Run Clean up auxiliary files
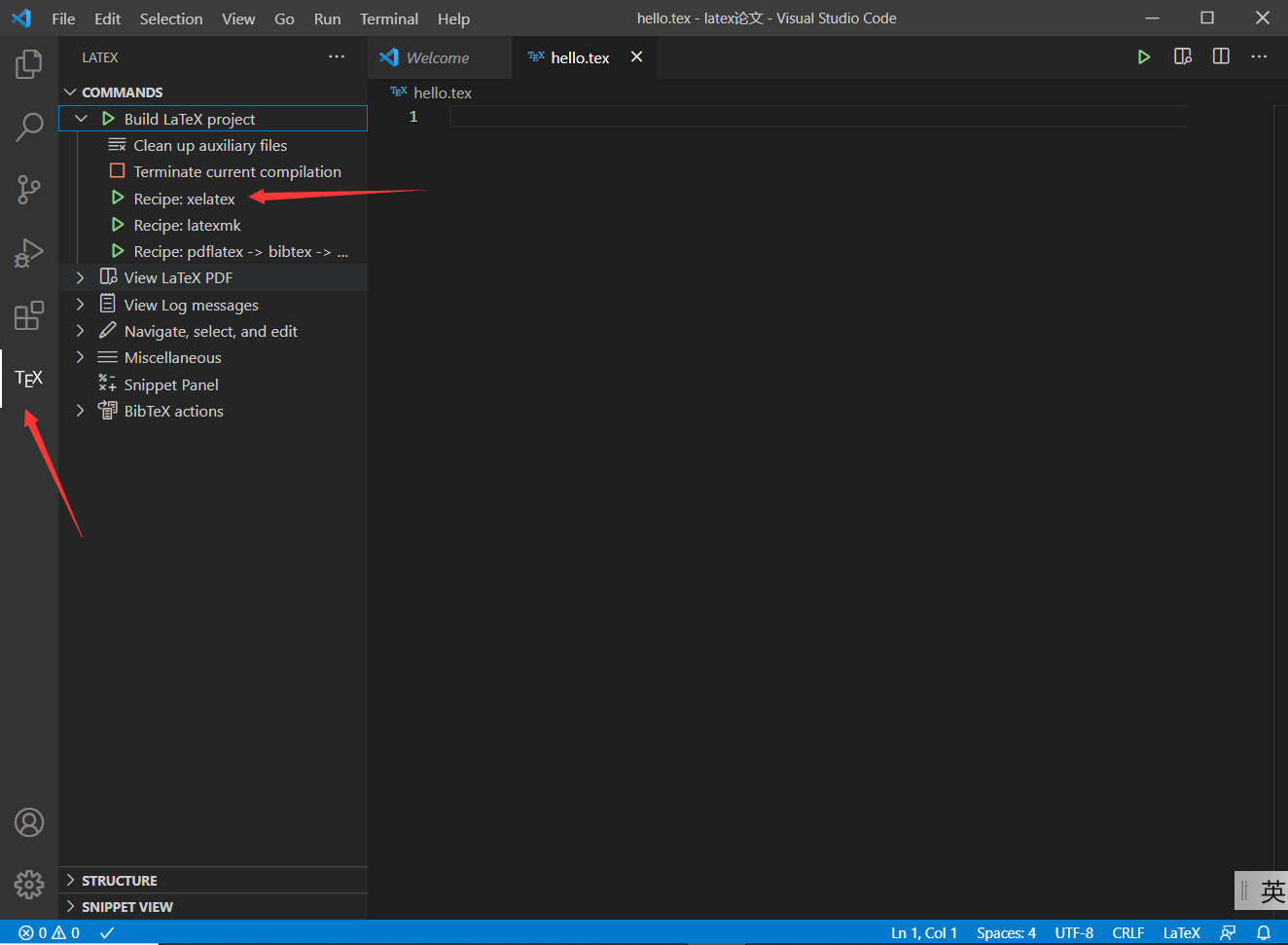 [210, 144]
